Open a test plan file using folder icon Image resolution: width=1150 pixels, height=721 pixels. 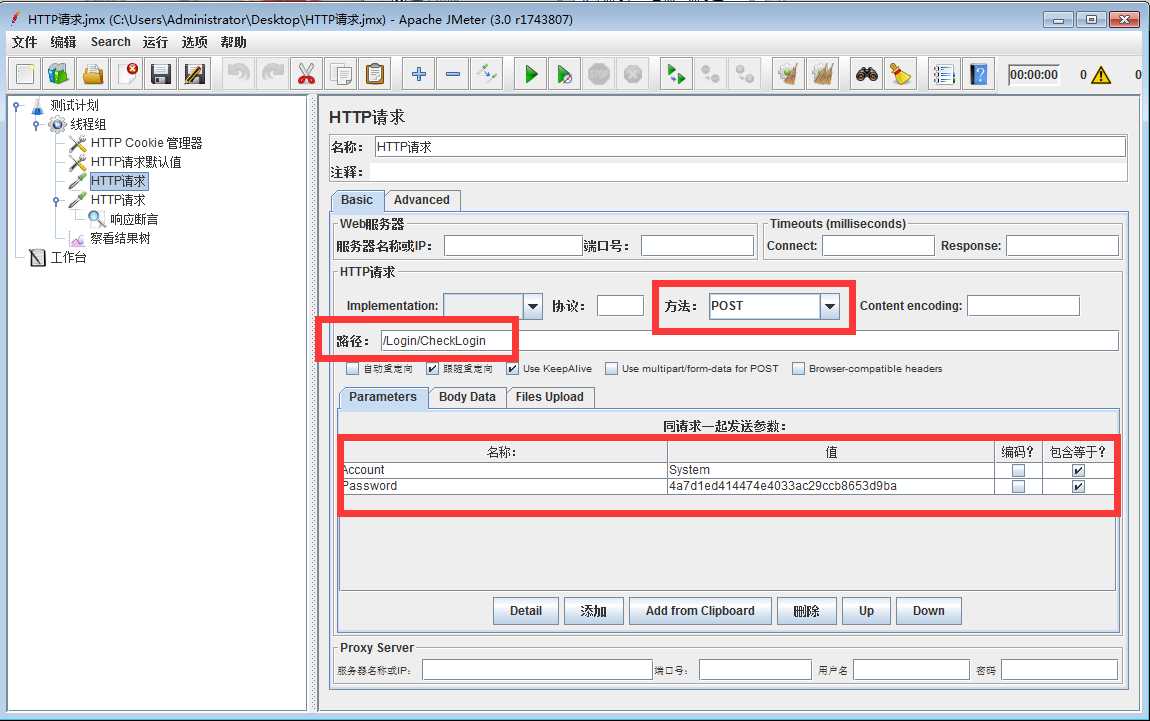point(93,74)
